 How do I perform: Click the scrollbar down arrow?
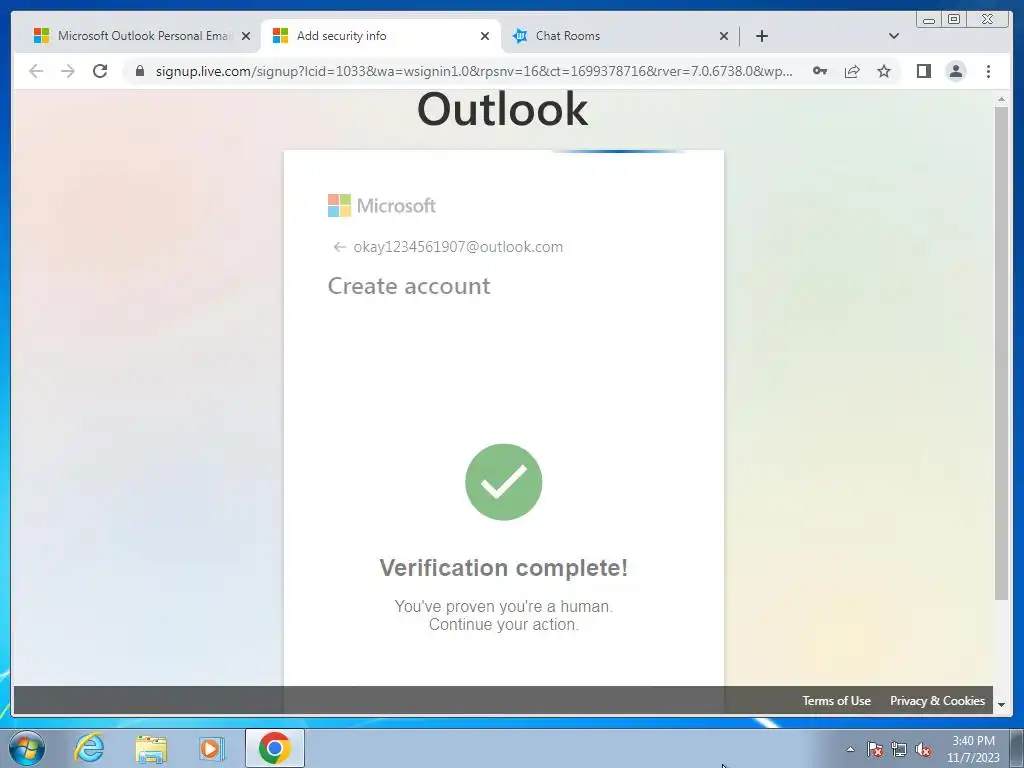[x=1001, y=705]
